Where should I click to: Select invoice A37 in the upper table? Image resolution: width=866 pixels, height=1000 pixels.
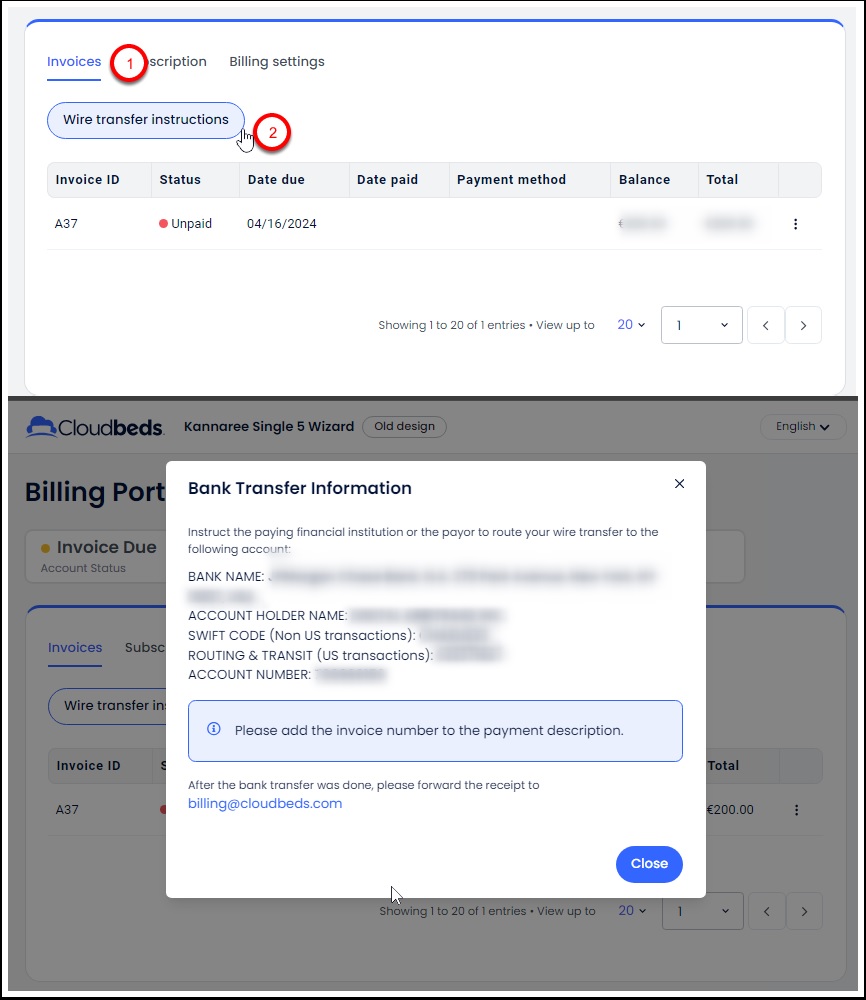point(66,224)
